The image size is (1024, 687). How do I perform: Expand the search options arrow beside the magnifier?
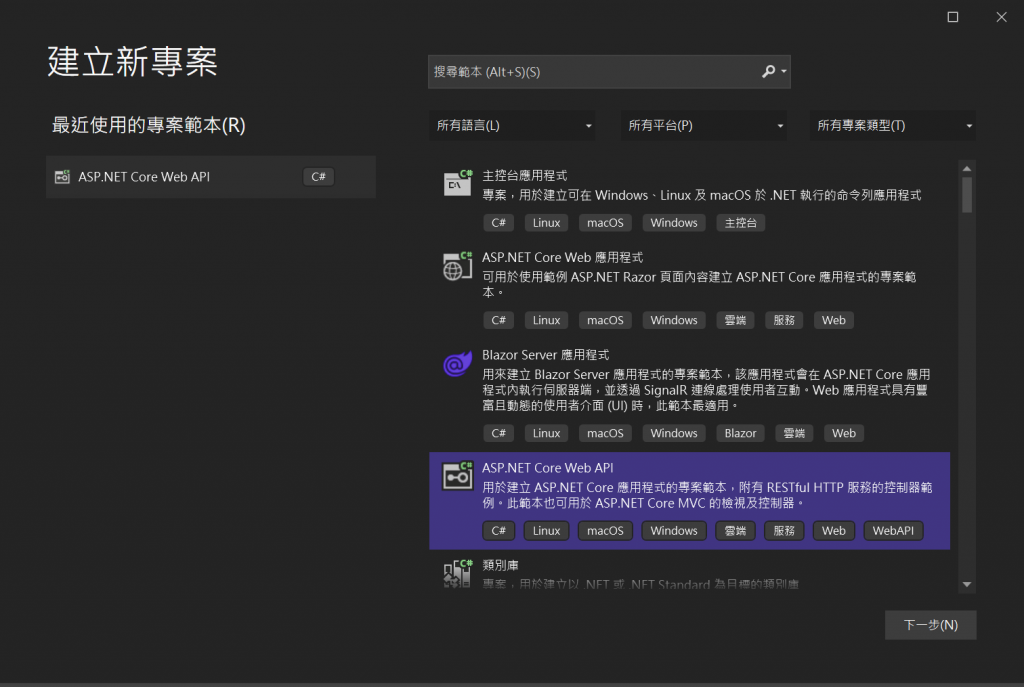pyautogui.click(x=784, y=71)
